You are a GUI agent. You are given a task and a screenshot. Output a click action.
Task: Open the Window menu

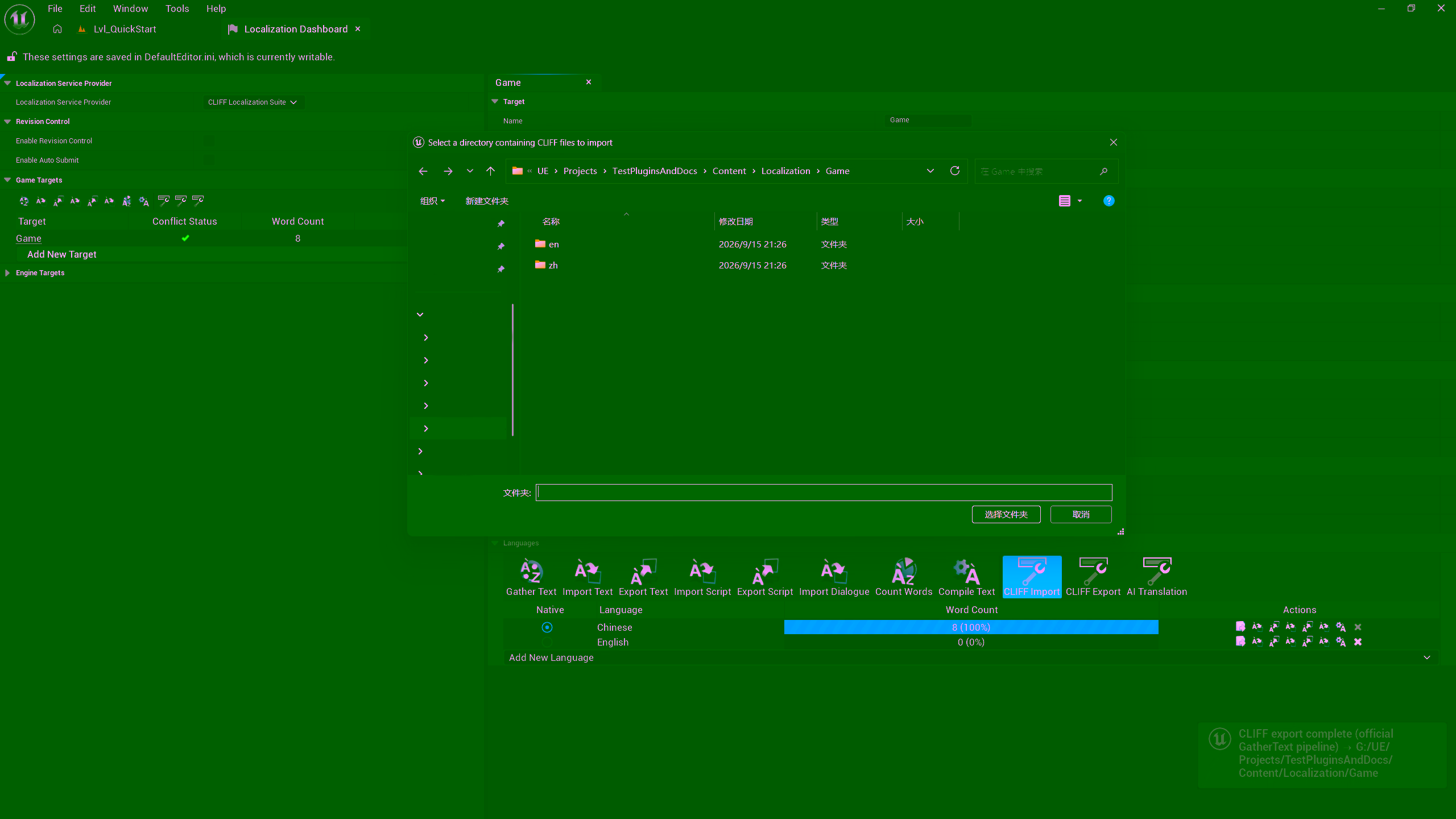pos(130,9)
